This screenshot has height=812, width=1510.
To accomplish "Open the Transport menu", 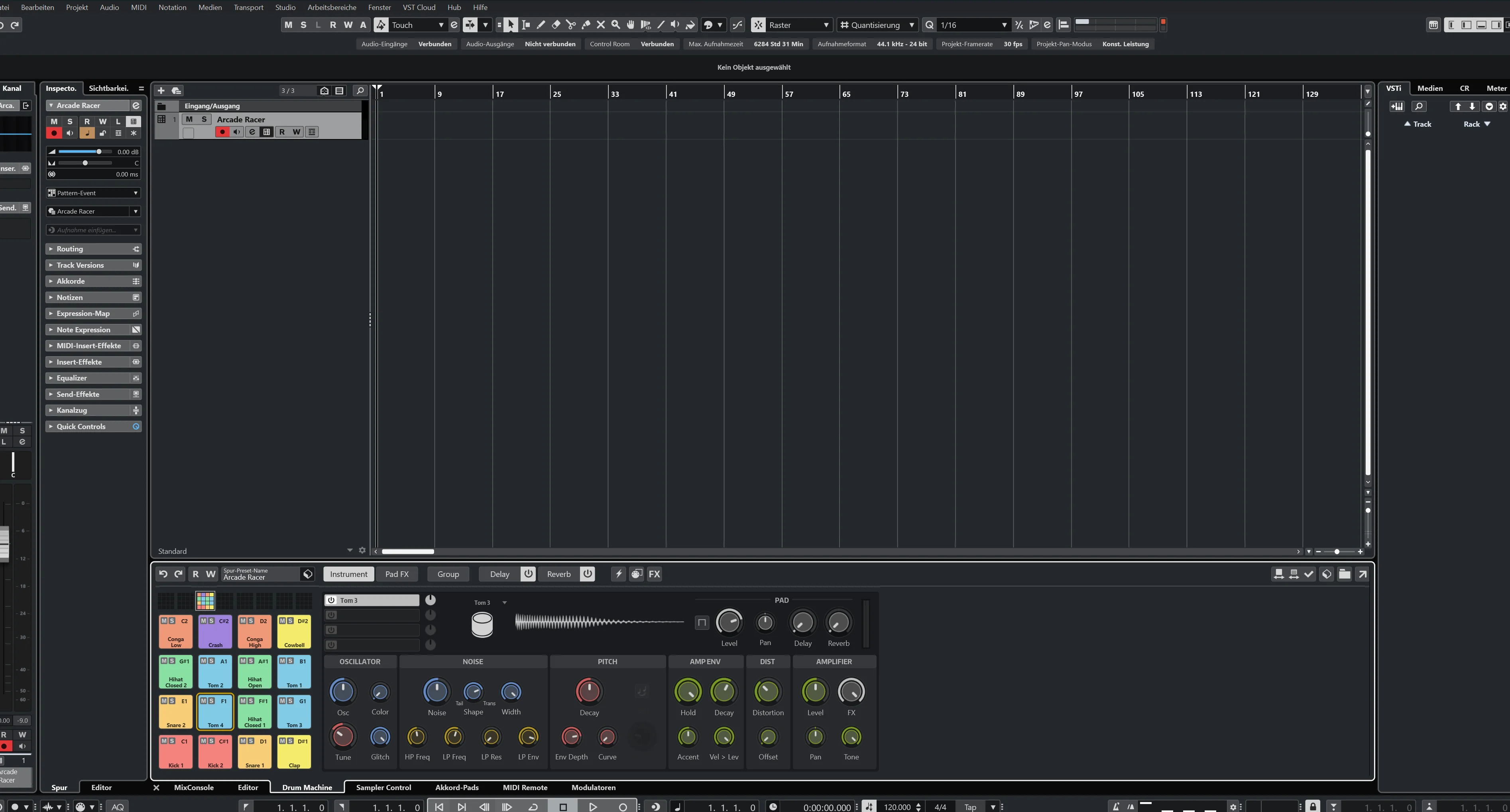I will tap(248, 7).
